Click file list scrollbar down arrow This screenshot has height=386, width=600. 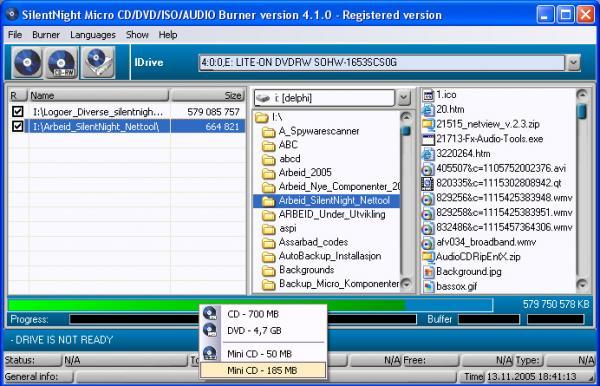582,284
